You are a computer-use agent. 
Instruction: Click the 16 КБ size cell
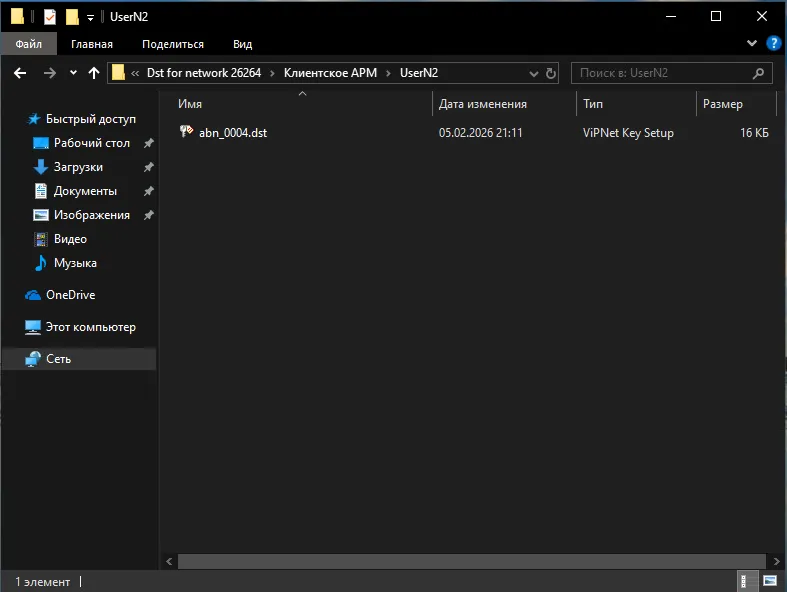click(754, 133)
